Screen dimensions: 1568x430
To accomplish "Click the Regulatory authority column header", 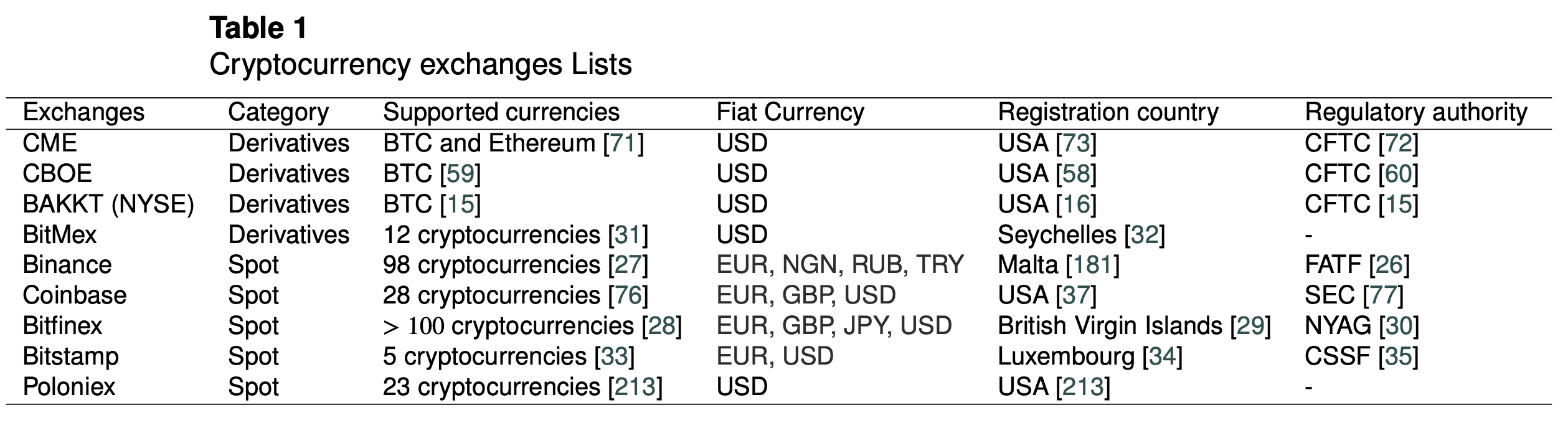I will click(x=1415, y=113).
